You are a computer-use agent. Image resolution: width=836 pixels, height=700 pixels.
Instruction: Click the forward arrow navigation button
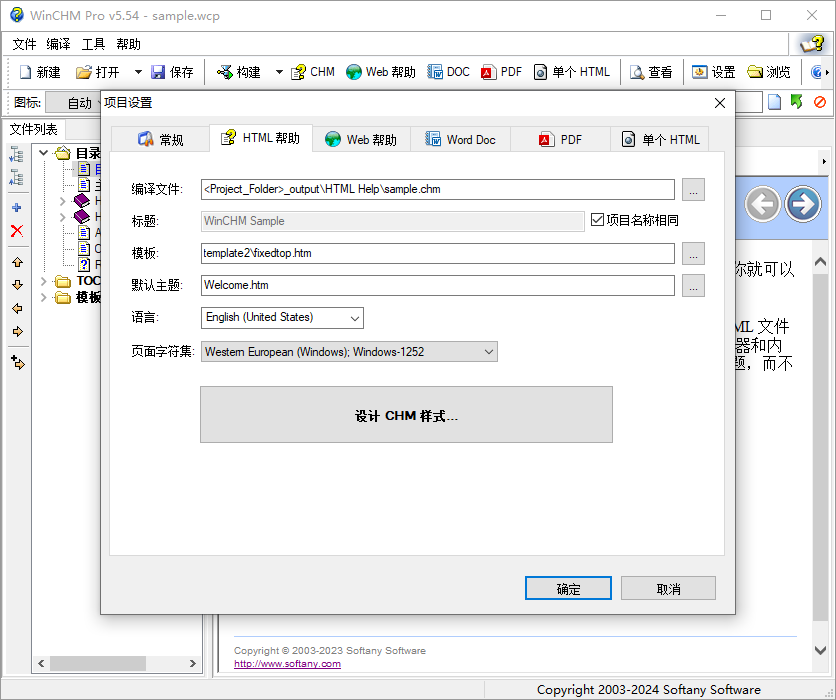803,204
